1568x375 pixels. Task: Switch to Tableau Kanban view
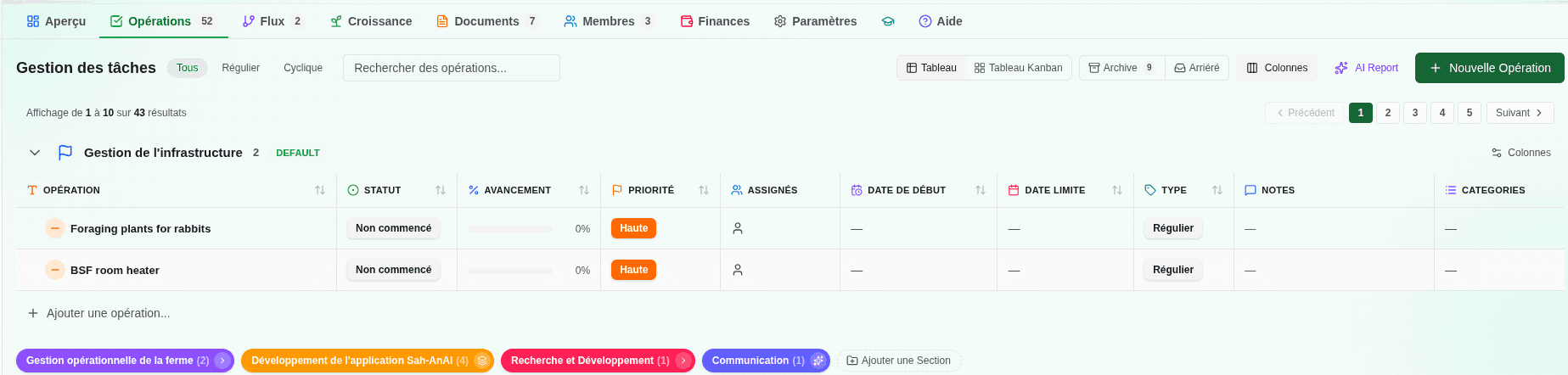point(1018,68)
